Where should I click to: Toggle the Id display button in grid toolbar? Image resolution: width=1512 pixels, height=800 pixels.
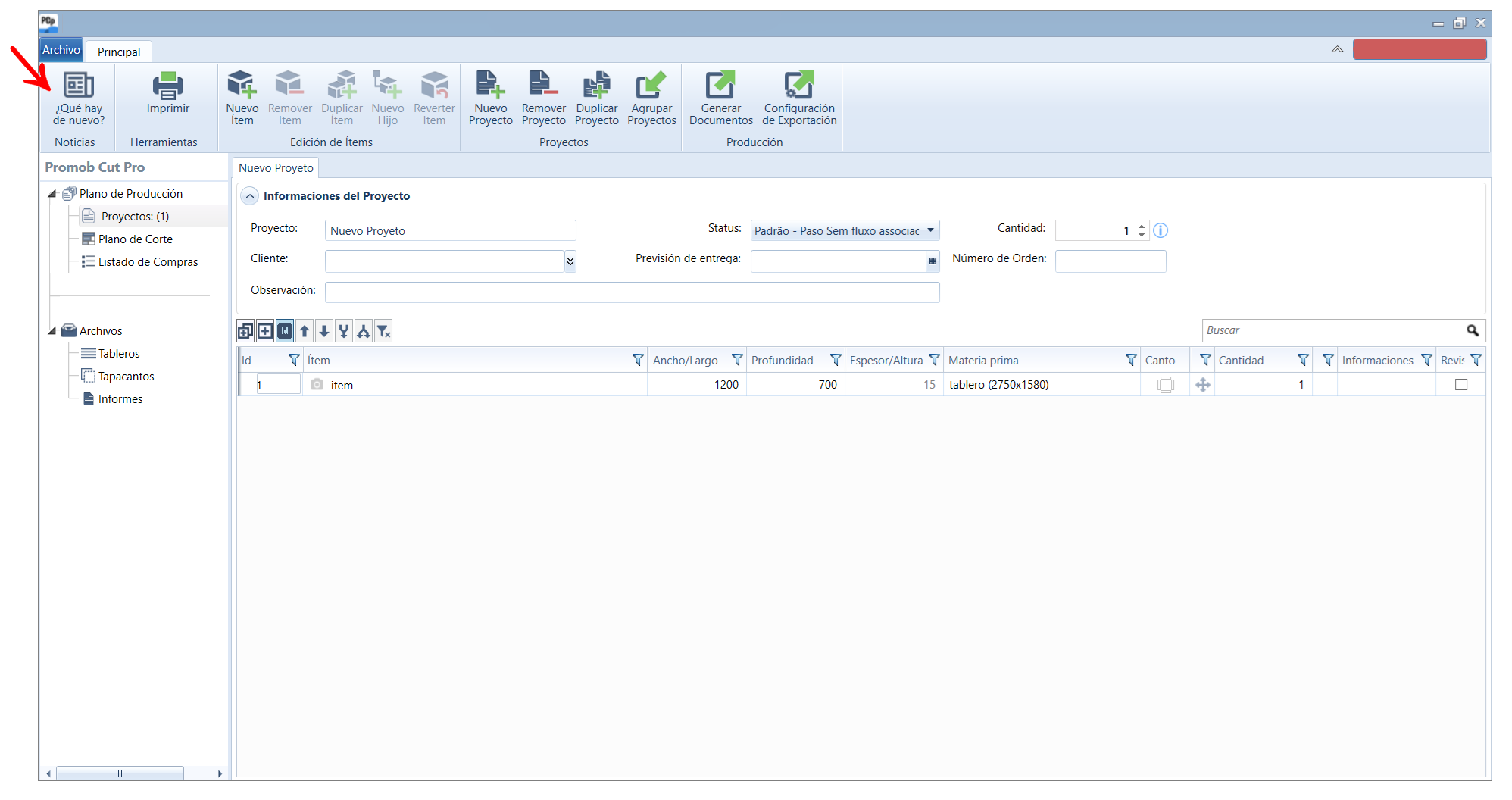click(285, 331)
